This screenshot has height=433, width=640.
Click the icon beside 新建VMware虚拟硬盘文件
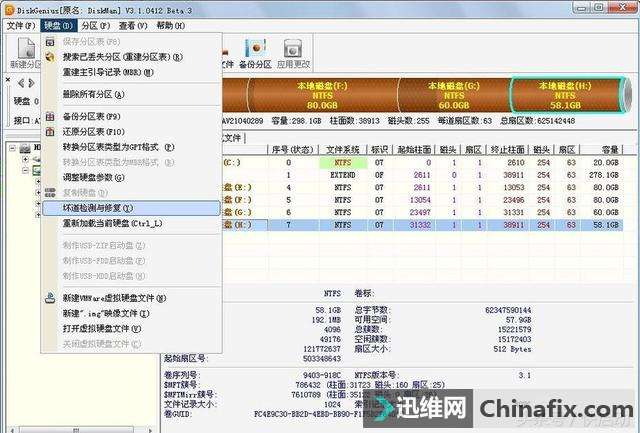(50, 298)
